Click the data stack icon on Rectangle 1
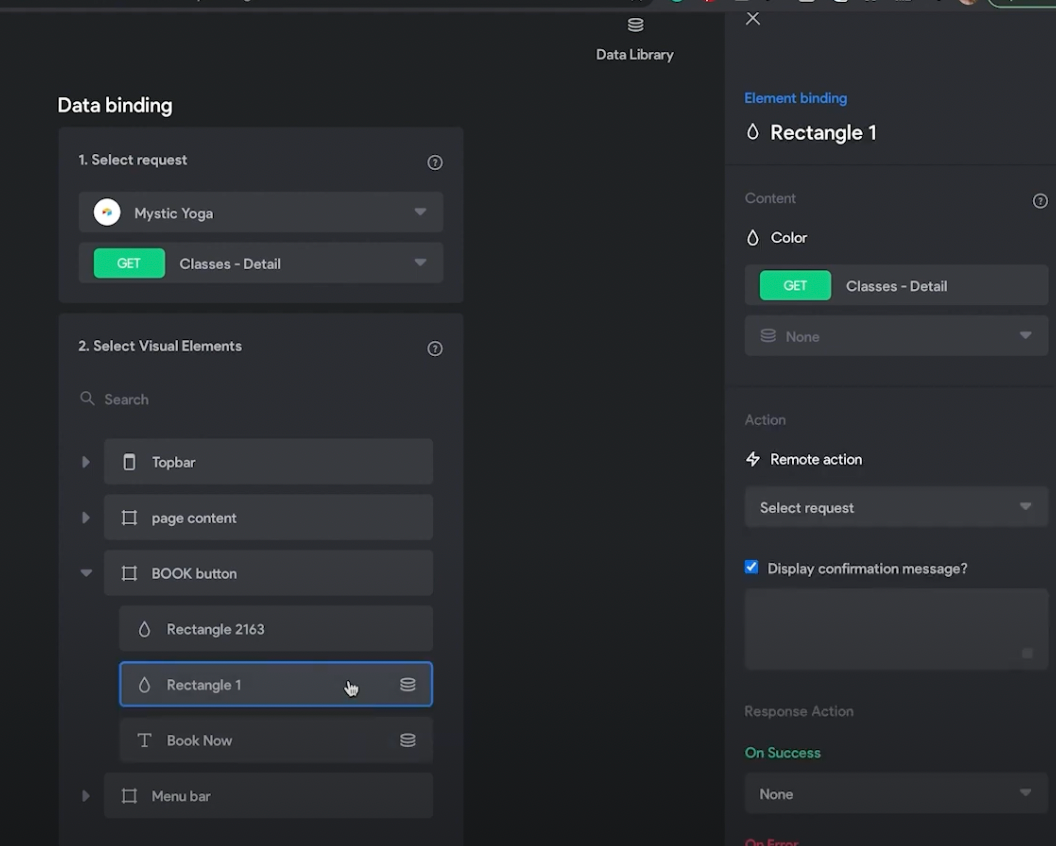Screen dimensions: 1056x846 coord(407,684)
